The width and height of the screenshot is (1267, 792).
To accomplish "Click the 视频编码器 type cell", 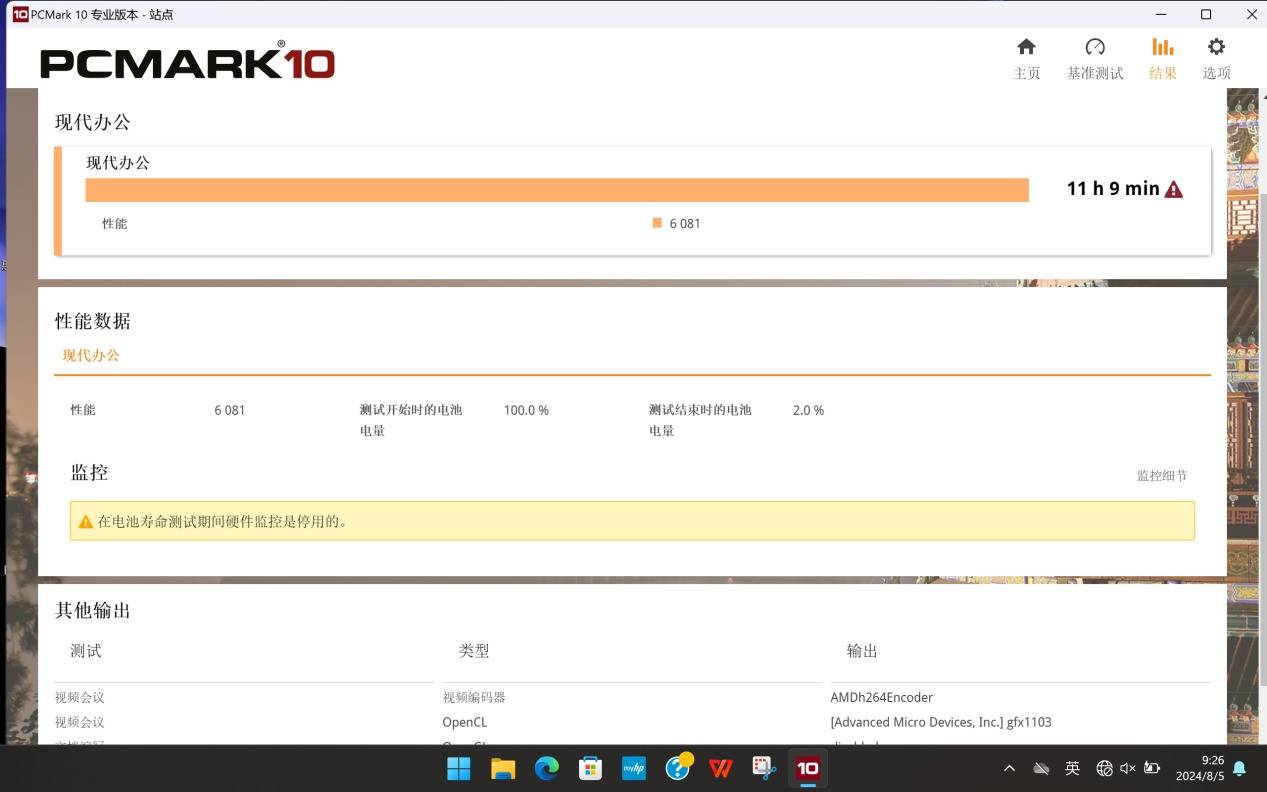I will (474, 697).
